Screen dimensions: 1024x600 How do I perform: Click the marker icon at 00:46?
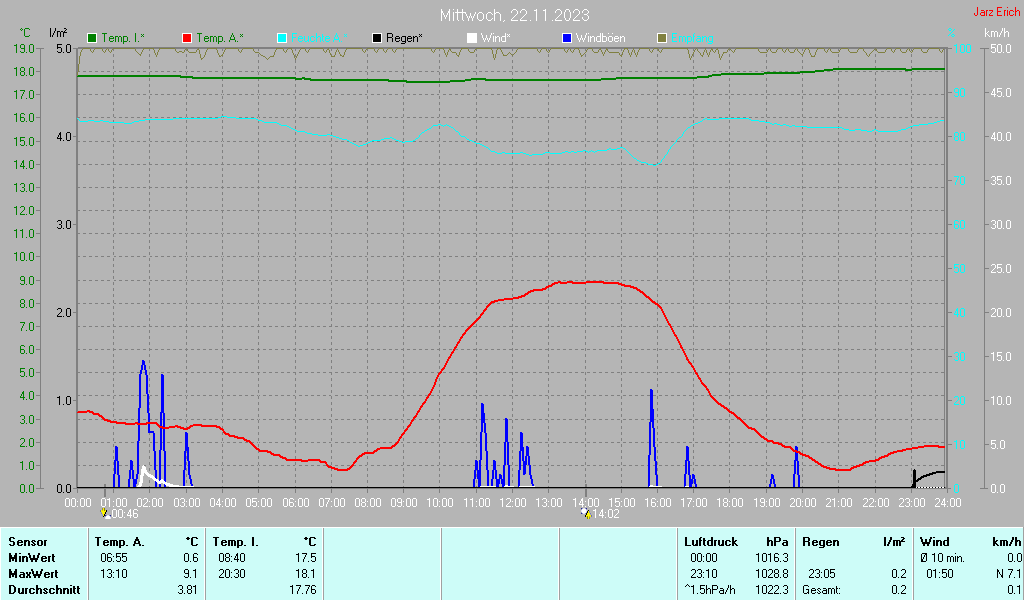click(x=105, y=513)
